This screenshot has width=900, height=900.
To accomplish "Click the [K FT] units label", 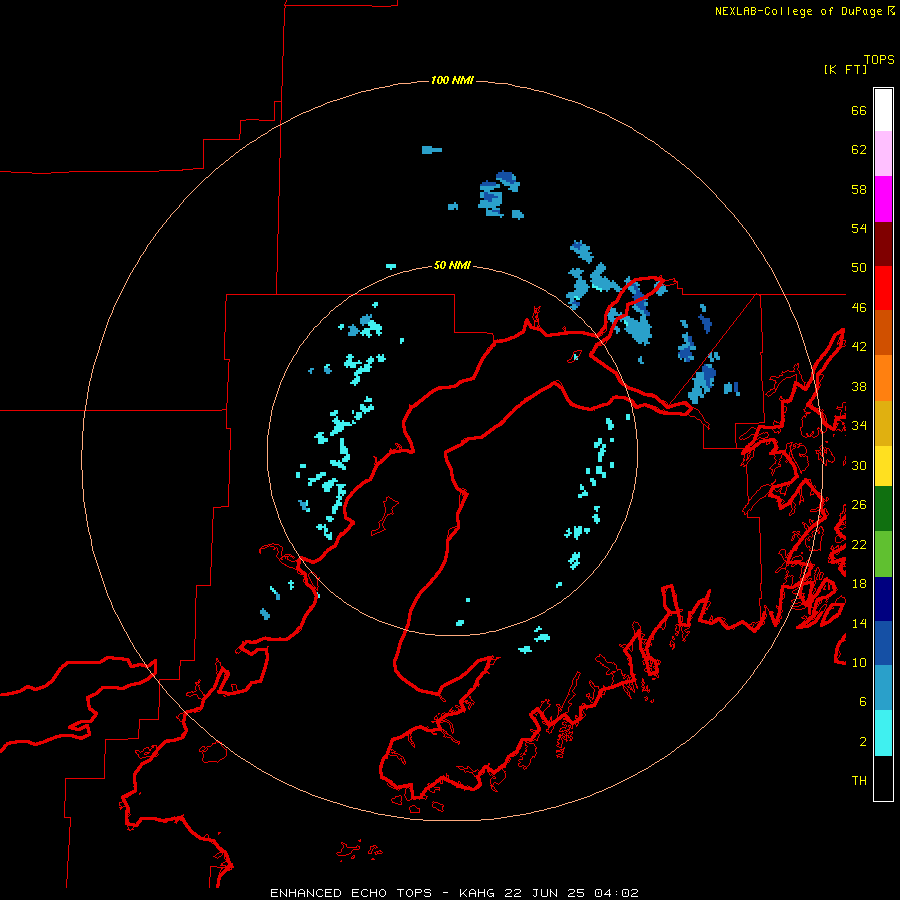I will pyautogui.click(x=845, y=69).
